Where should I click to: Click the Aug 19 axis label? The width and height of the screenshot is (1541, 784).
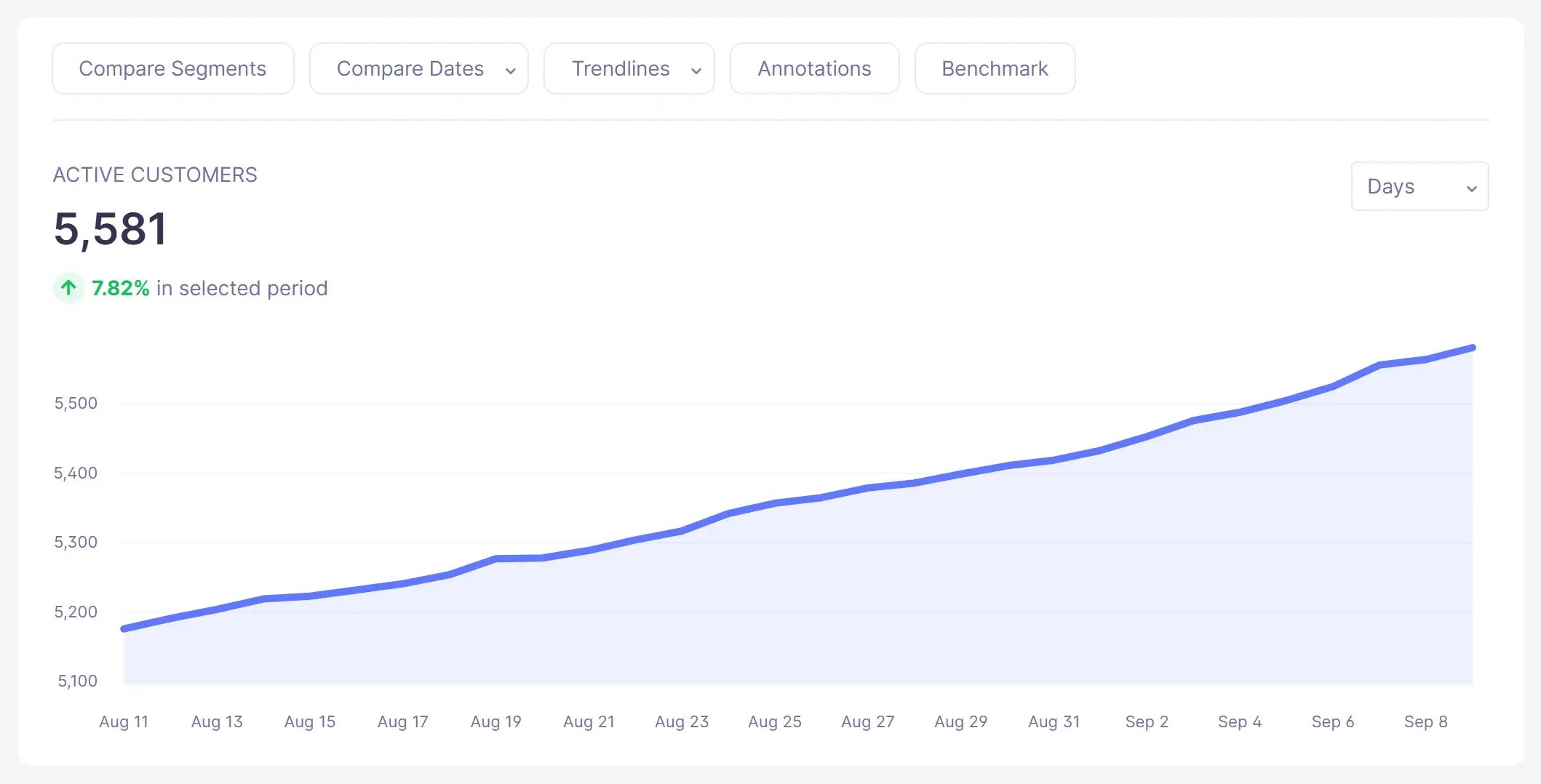[496, 721]
